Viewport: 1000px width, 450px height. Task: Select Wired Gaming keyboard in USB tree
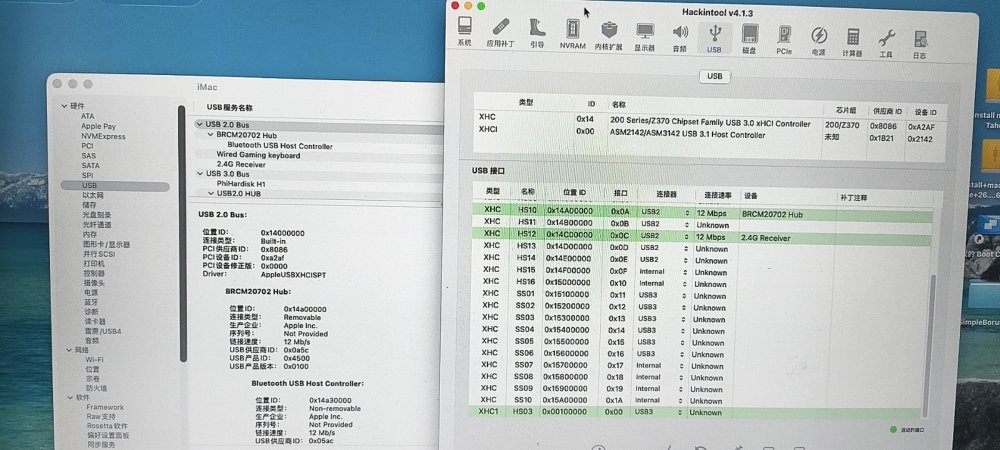(258, 155)
